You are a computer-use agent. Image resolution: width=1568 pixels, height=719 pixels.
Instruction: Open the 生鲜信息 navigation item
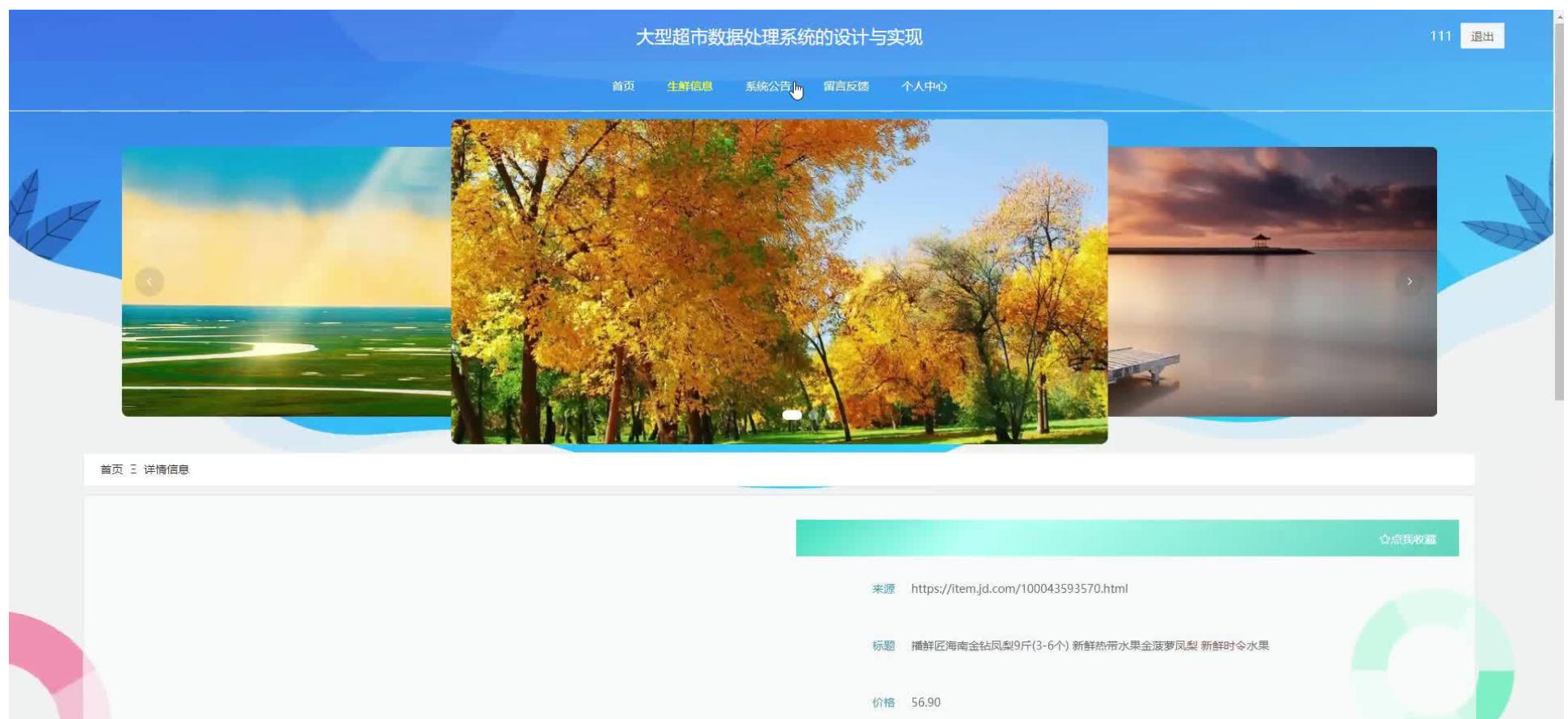coord(689,86)
